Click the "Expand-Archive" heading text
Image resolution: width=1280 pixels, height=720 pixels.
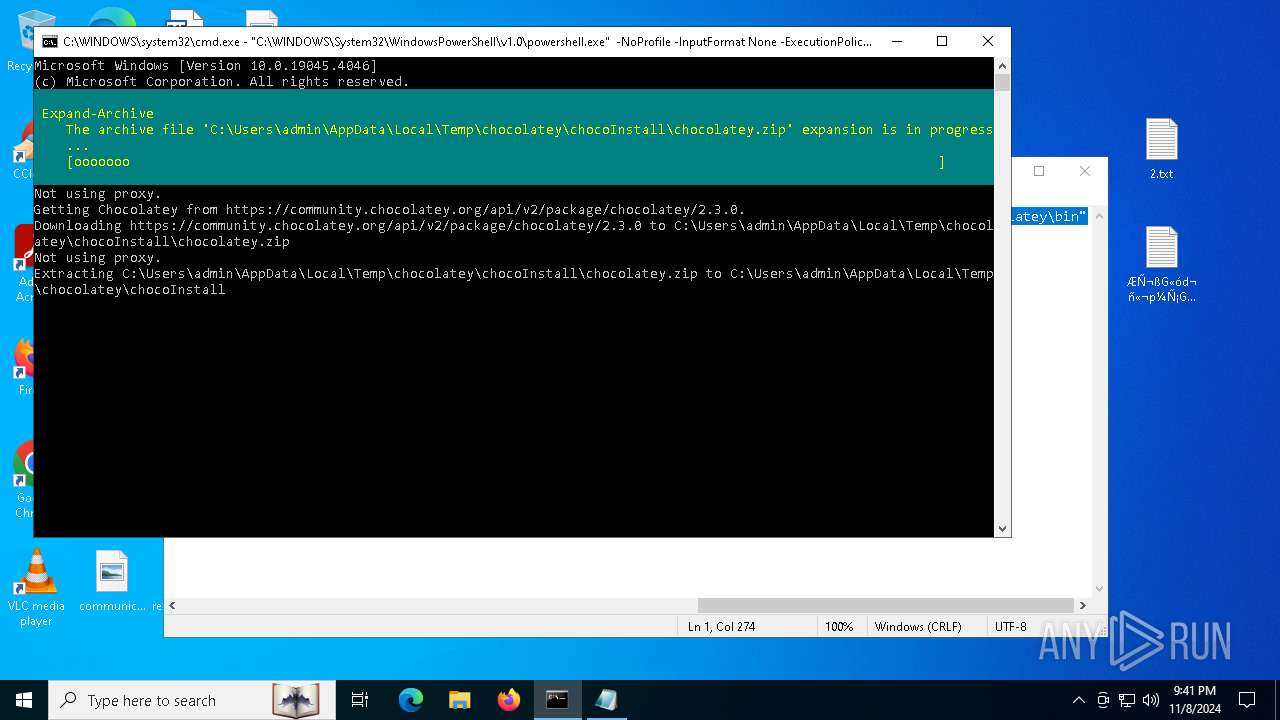(x=98, y=113)
